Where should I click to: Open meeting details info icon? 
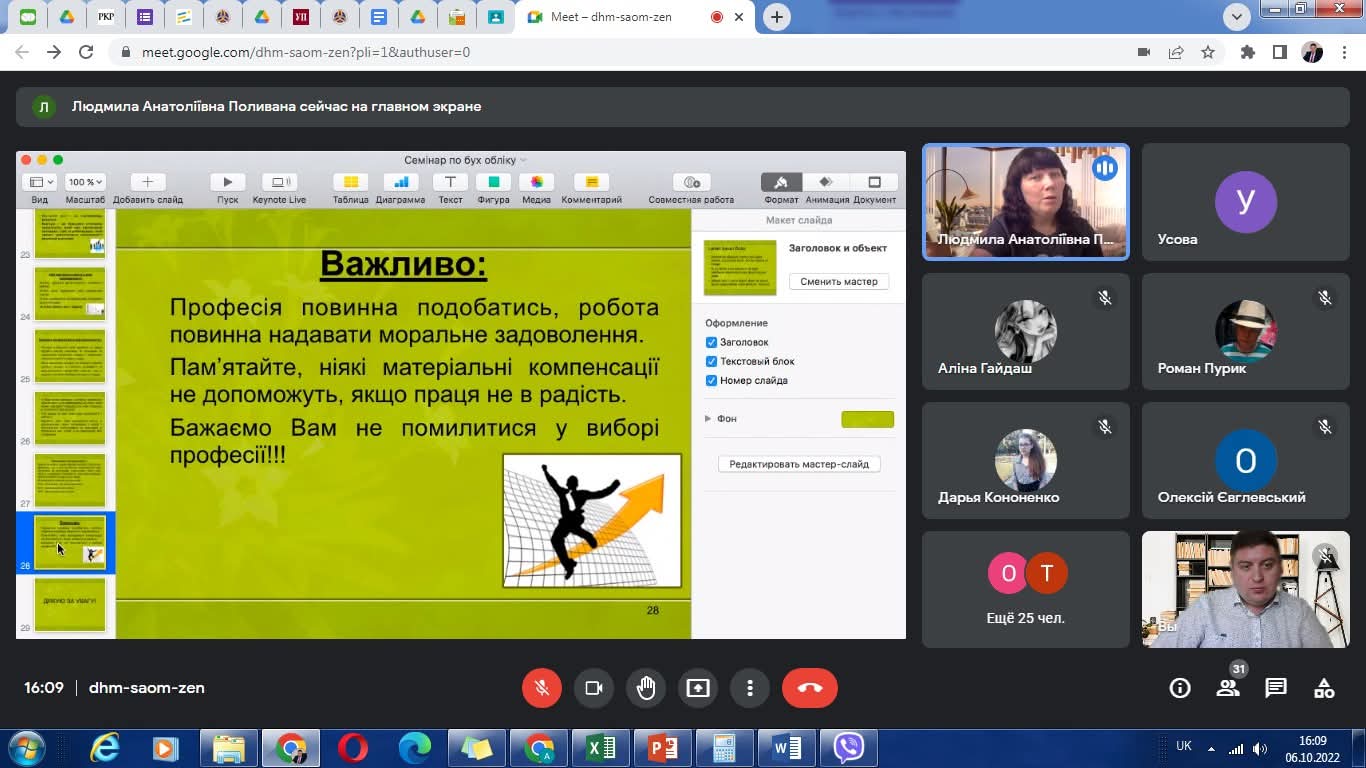click(x=1180, y=688)
